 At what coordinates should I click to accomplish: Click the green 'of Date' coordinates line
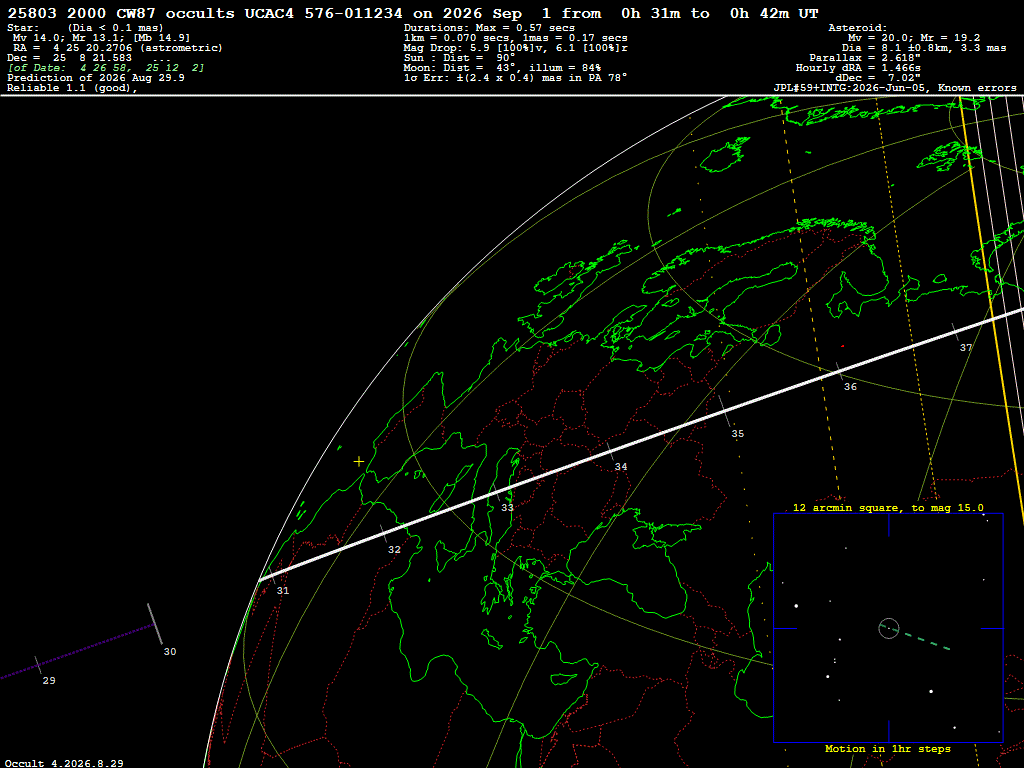[106, 68]
